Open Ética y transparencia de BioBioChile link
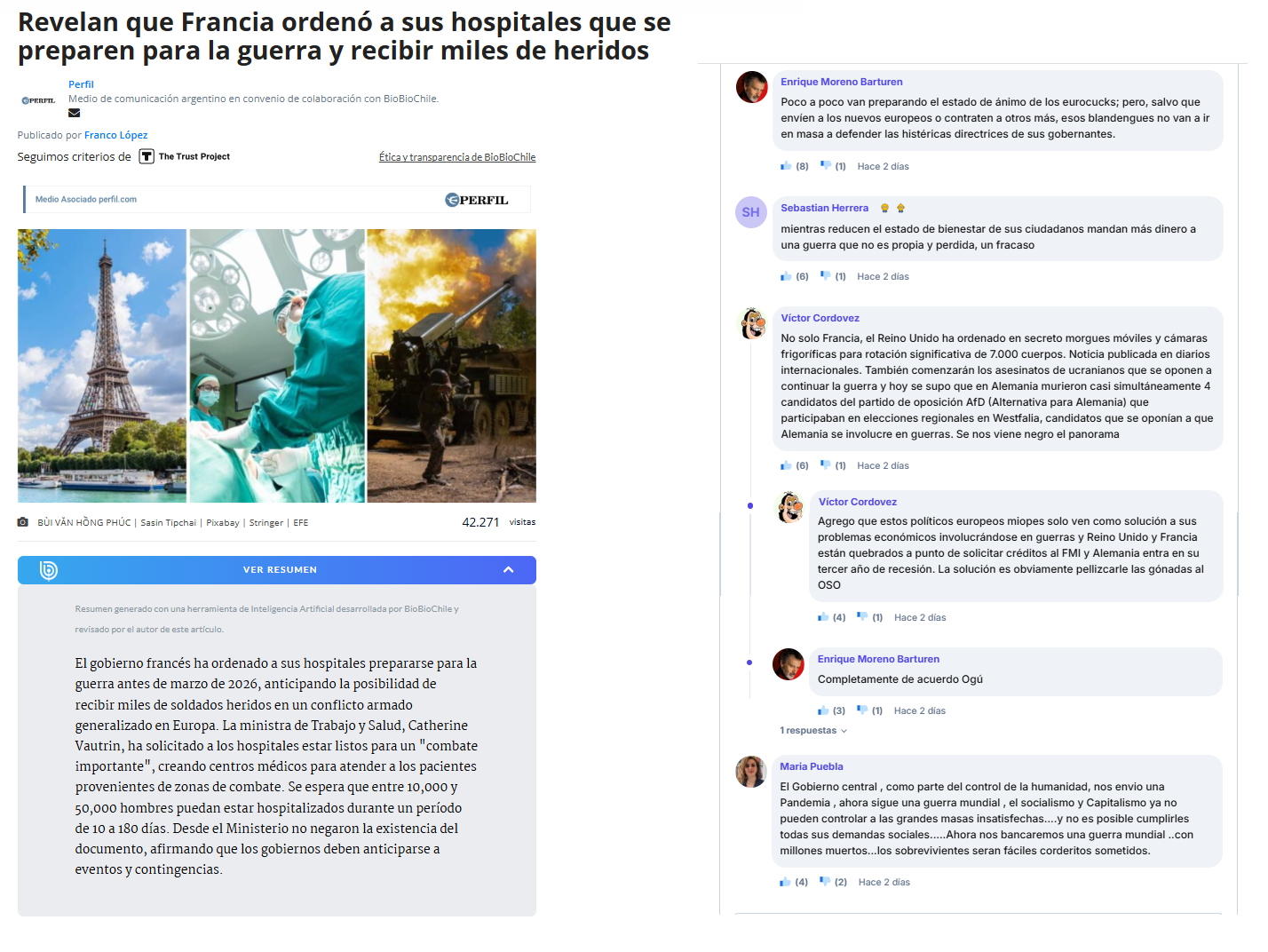 (x=457, y=157)
